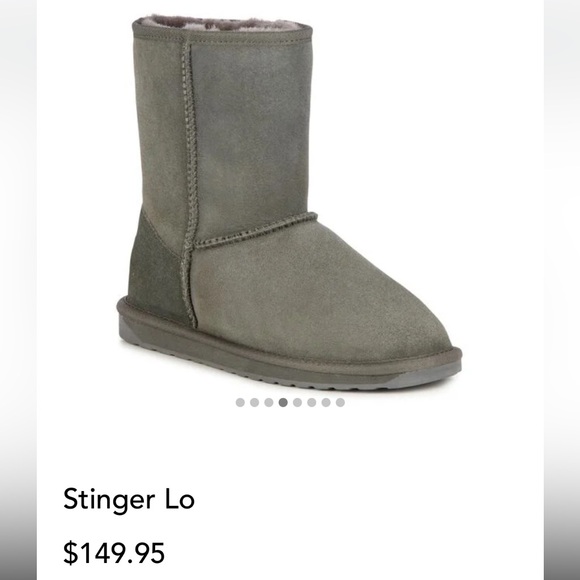Open the gray boot product photo

289,203
